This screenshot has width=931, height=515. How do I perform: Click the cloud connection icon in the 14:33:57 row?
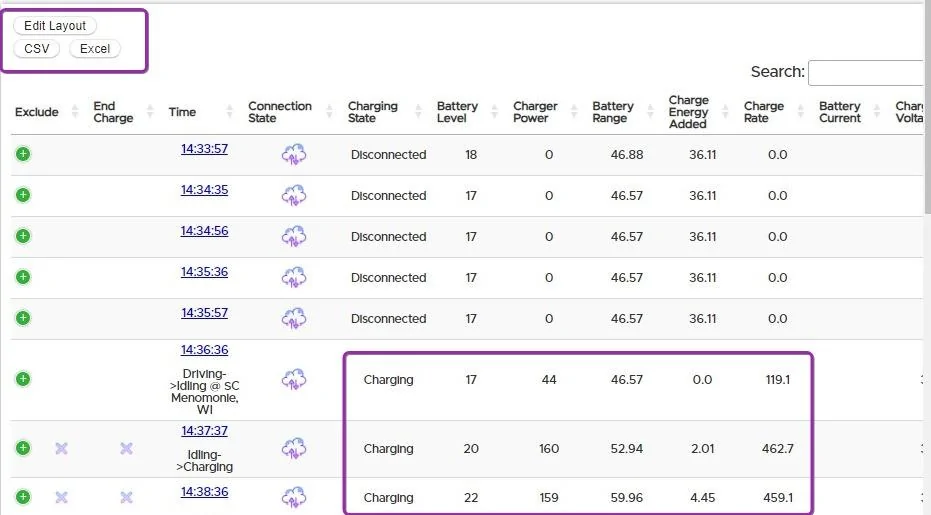(x=294, y=154)
